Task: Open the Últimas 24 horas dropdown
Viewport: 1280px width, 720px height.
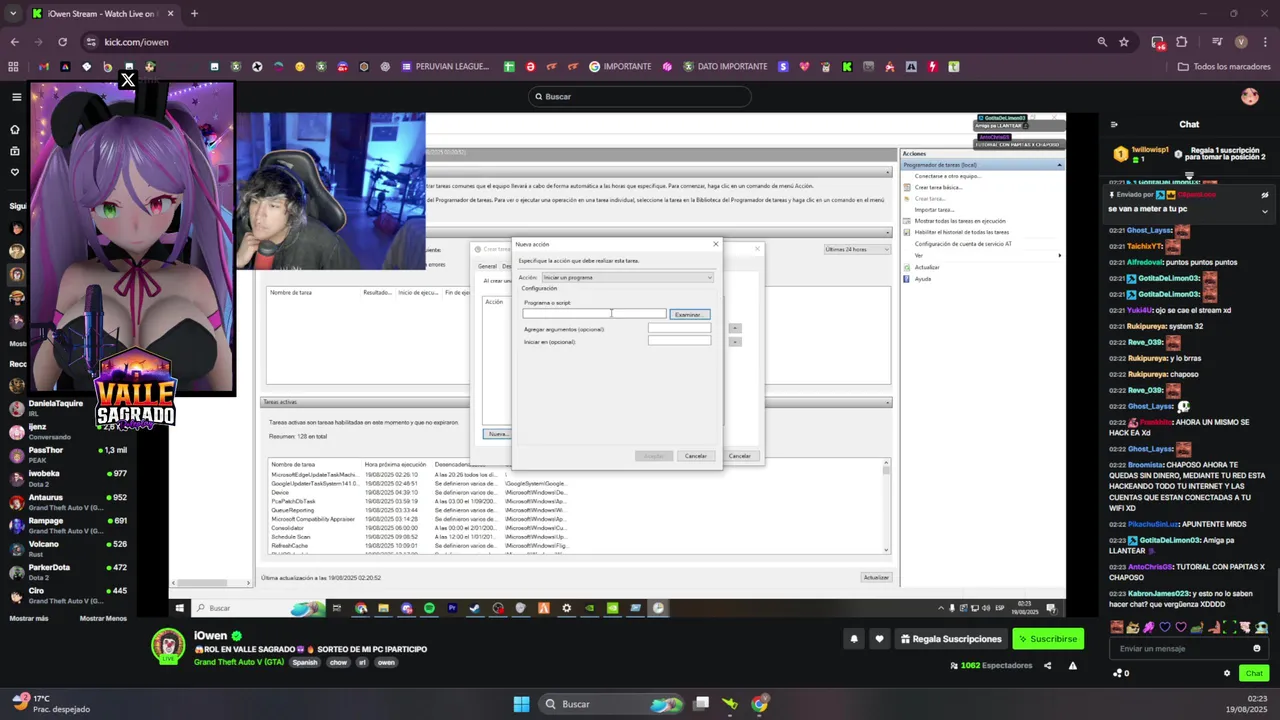Action: pyautogui.click(x=856, y=249)
